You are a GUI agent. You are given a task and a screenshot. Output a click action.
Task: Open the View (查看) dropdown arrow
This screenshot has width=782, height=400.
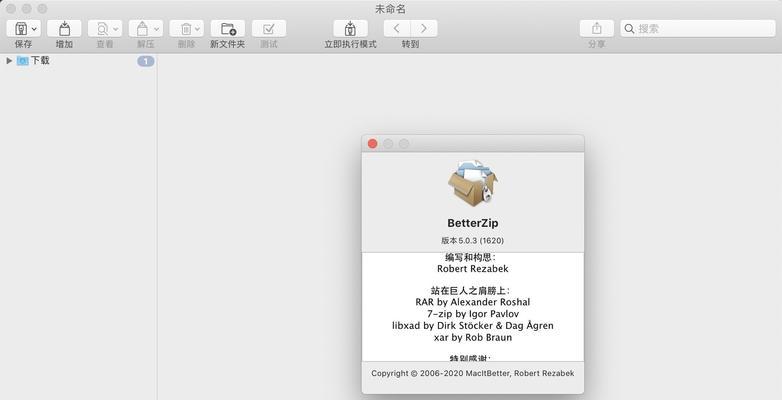pos(116,29)
